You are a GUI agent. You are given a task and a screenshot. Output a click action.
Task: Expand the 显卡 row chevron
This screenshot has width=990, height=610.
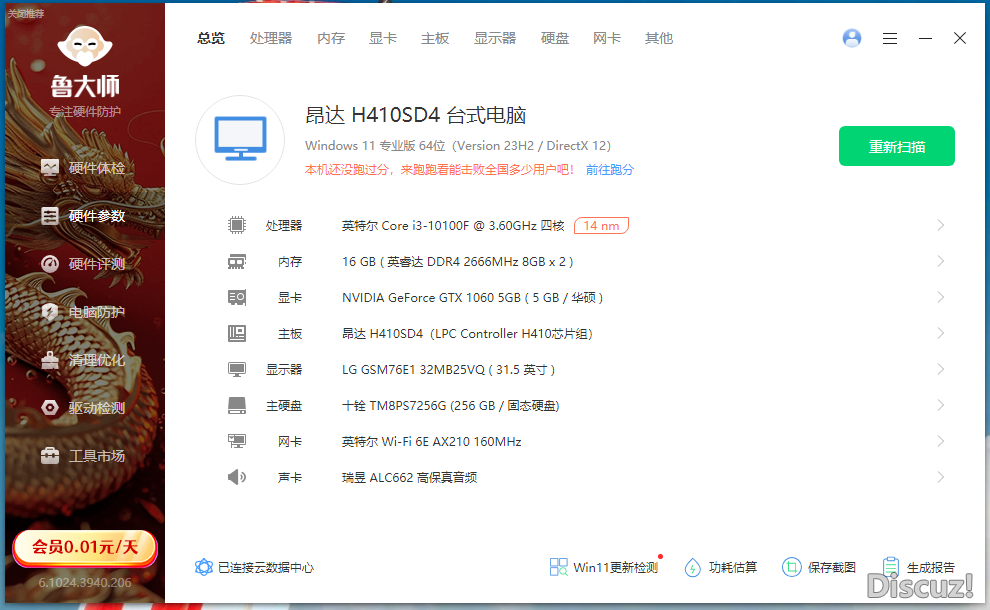[x=941, y=297]
